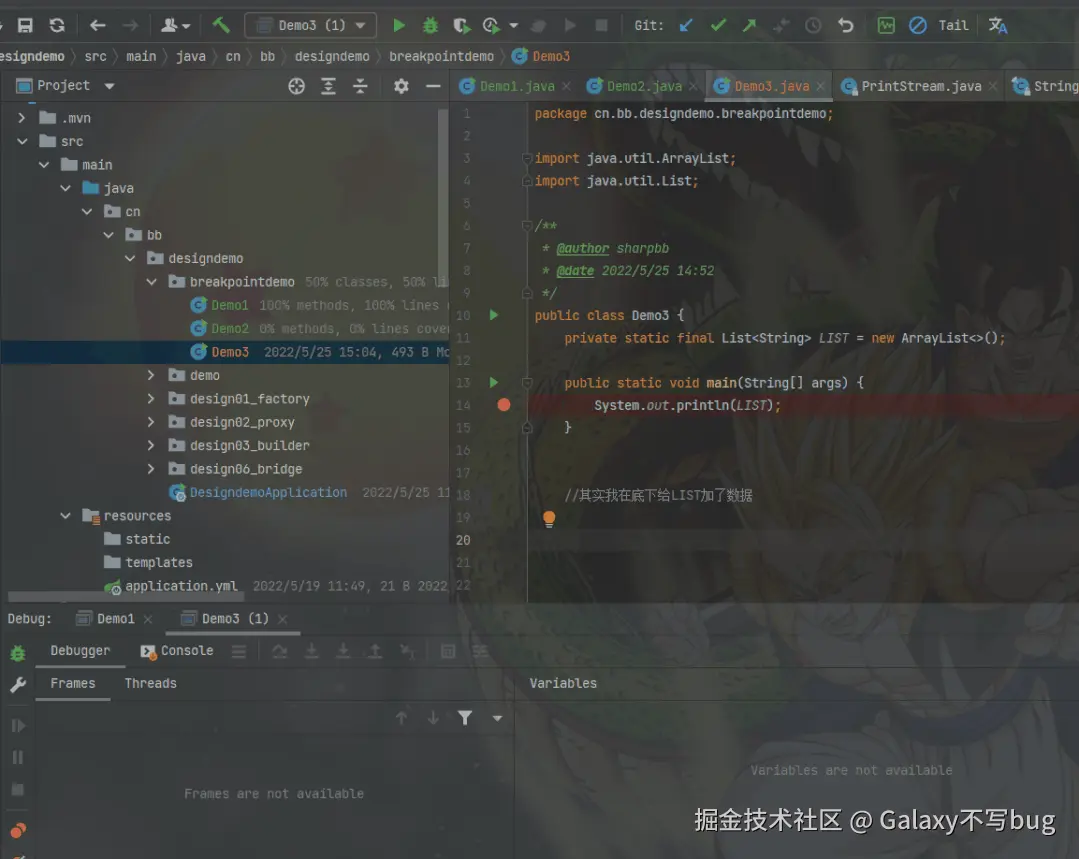Image resolution: width=1079 pixels, height=859 pixels.
Task: Click the Step Over debugger icon
Action: [x=279, y=651]
